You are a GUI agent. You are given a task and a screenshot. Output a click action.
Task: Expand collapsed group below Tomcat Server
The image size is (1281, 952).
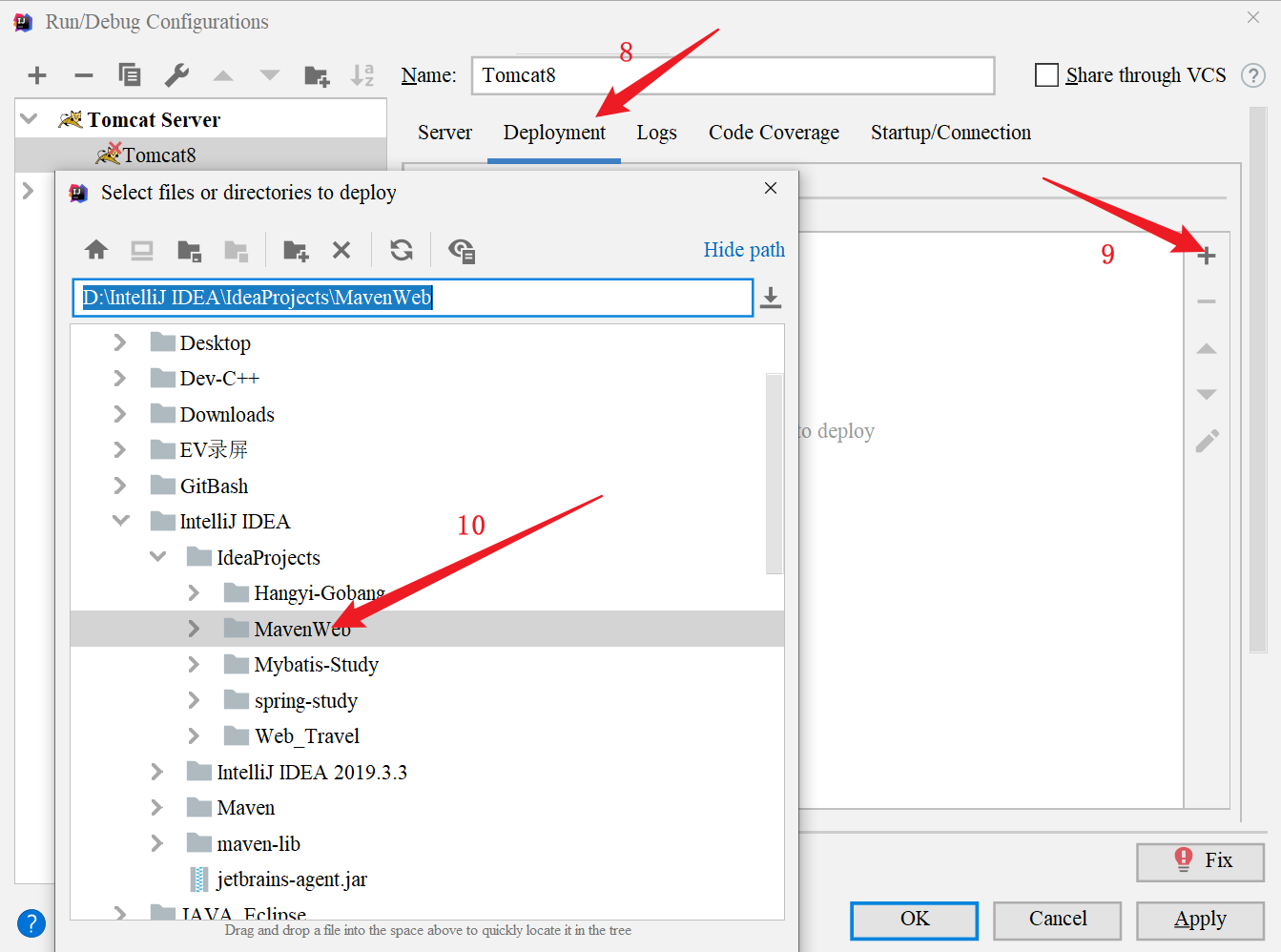[29, 191]
